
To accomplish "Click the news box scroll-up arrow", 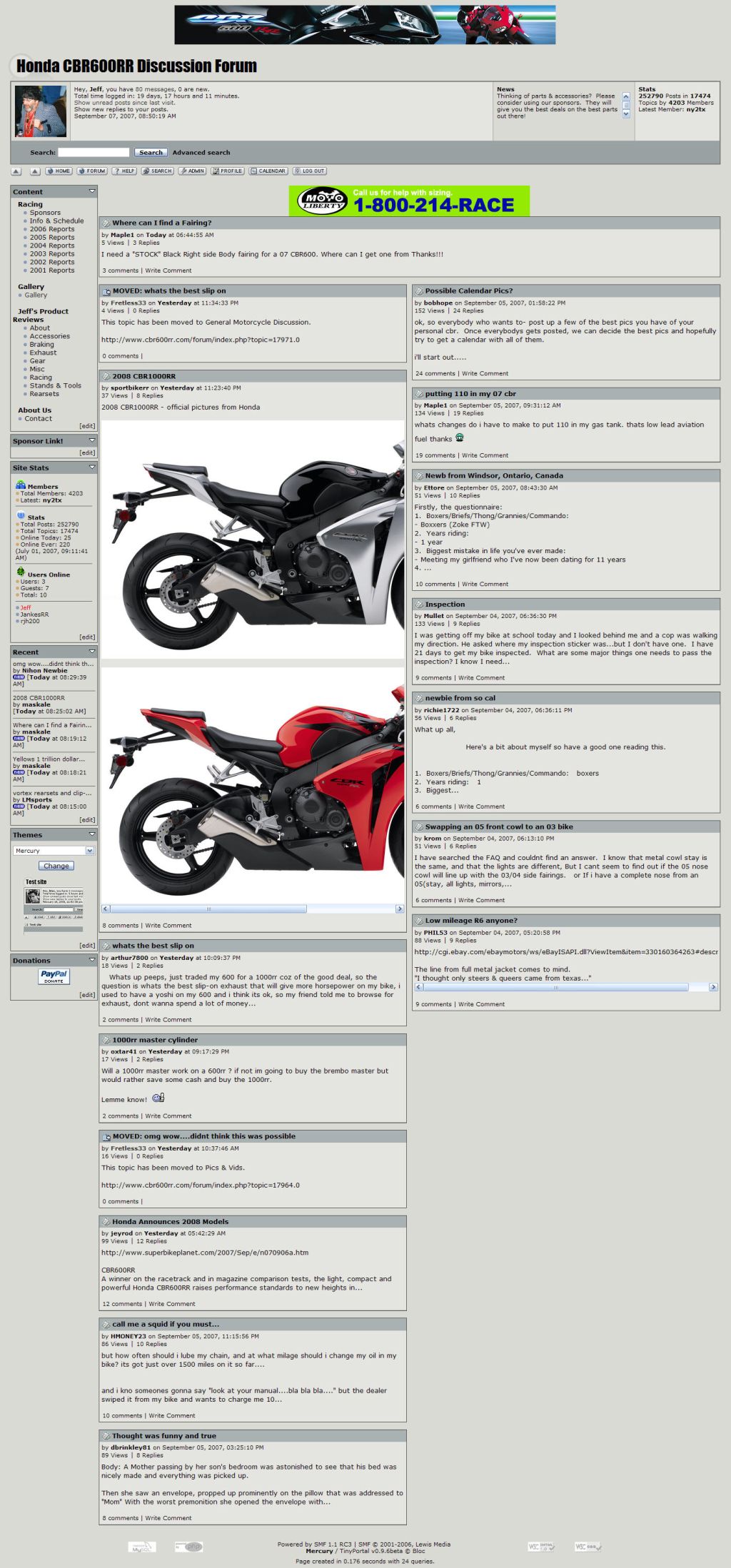I will pyautogui.click(x=626, y=96).
